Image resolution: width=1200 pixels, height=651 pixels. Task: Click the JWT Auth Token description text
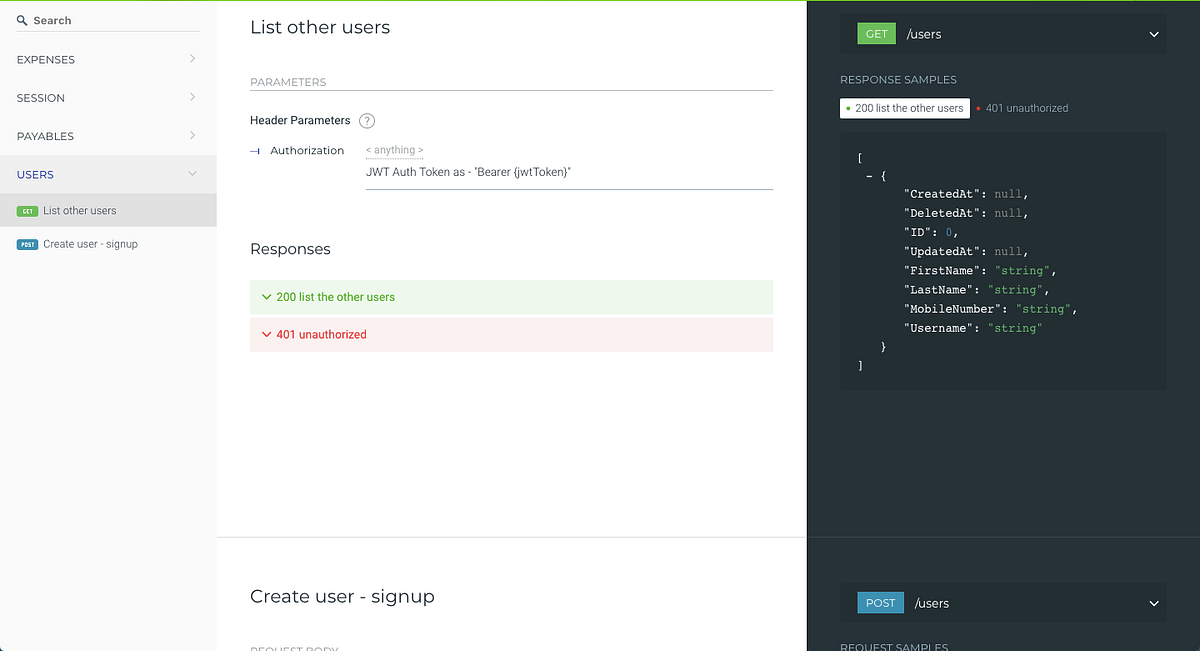click(468, 172)
